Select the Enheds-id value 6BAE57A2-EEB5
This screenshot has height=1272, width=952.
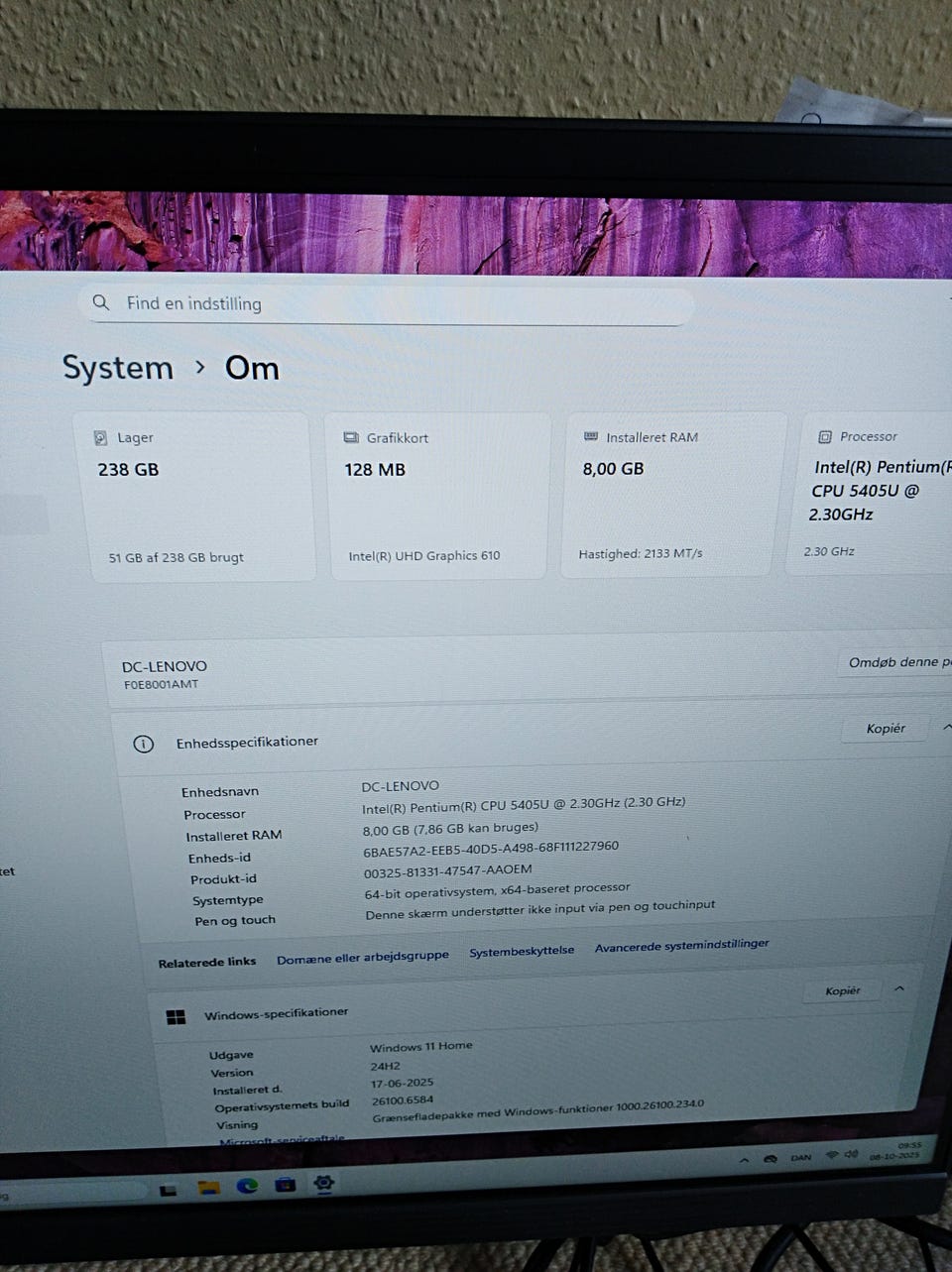pyautogui.click(x=491, y=849)
